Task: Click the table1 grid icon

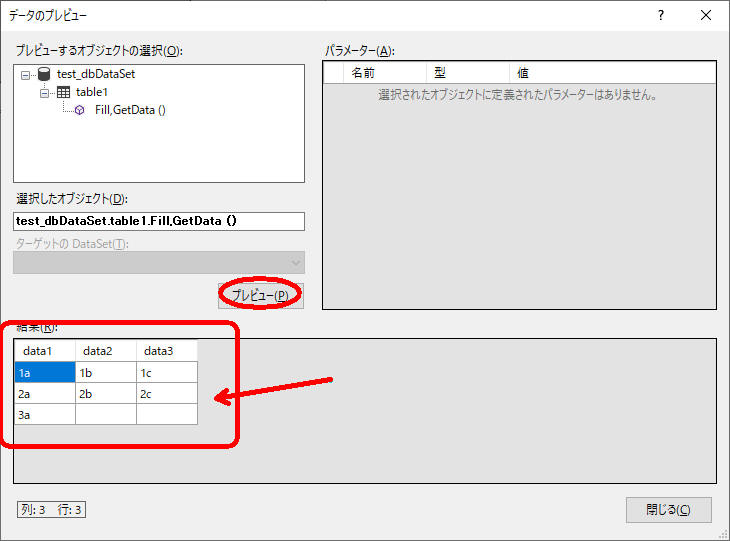Action: tap(62, 92)
